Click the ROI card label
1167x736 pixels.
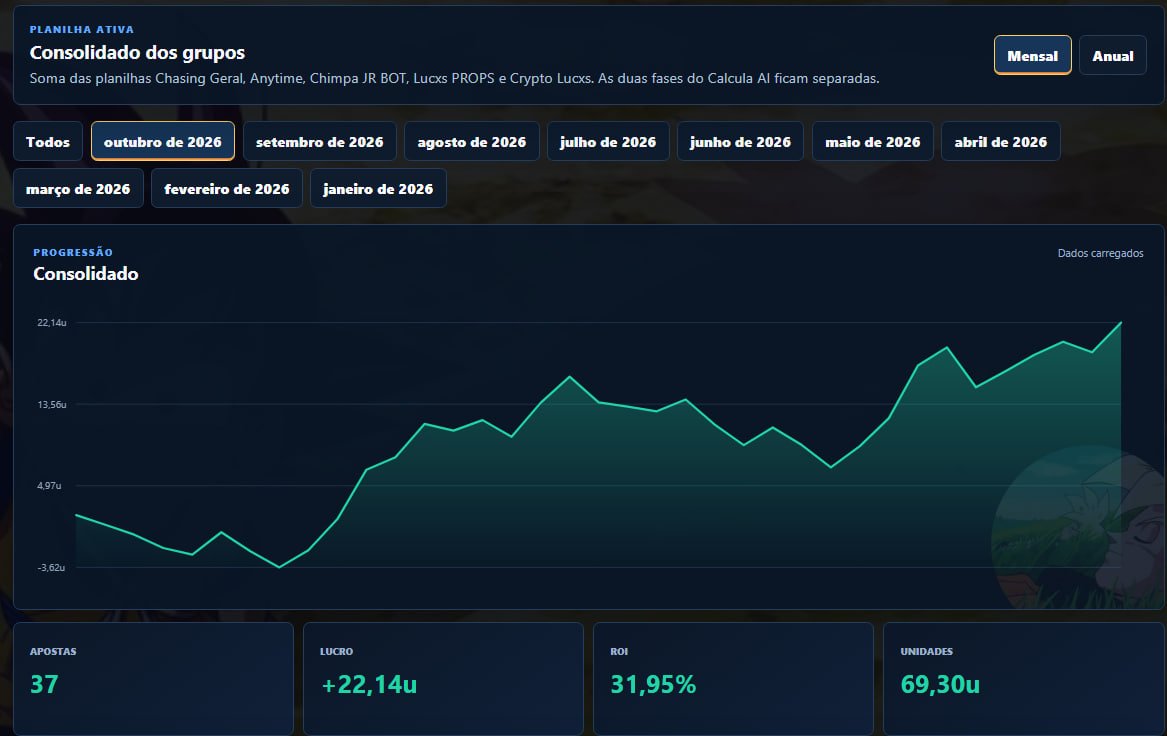(x=619, y=651)
